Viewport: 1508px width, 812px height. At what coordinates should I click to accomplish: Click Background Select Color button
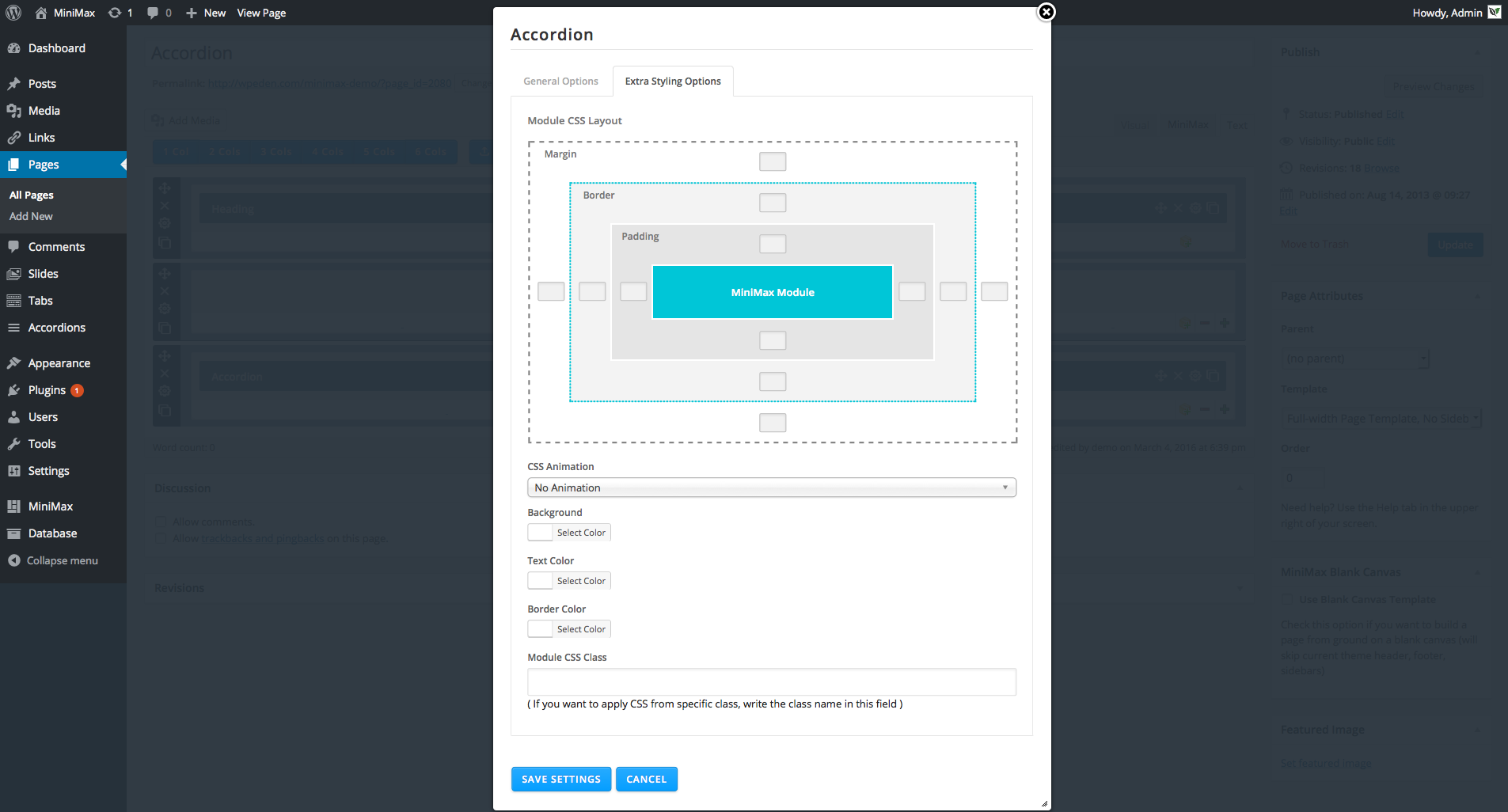tap(581, 533)
